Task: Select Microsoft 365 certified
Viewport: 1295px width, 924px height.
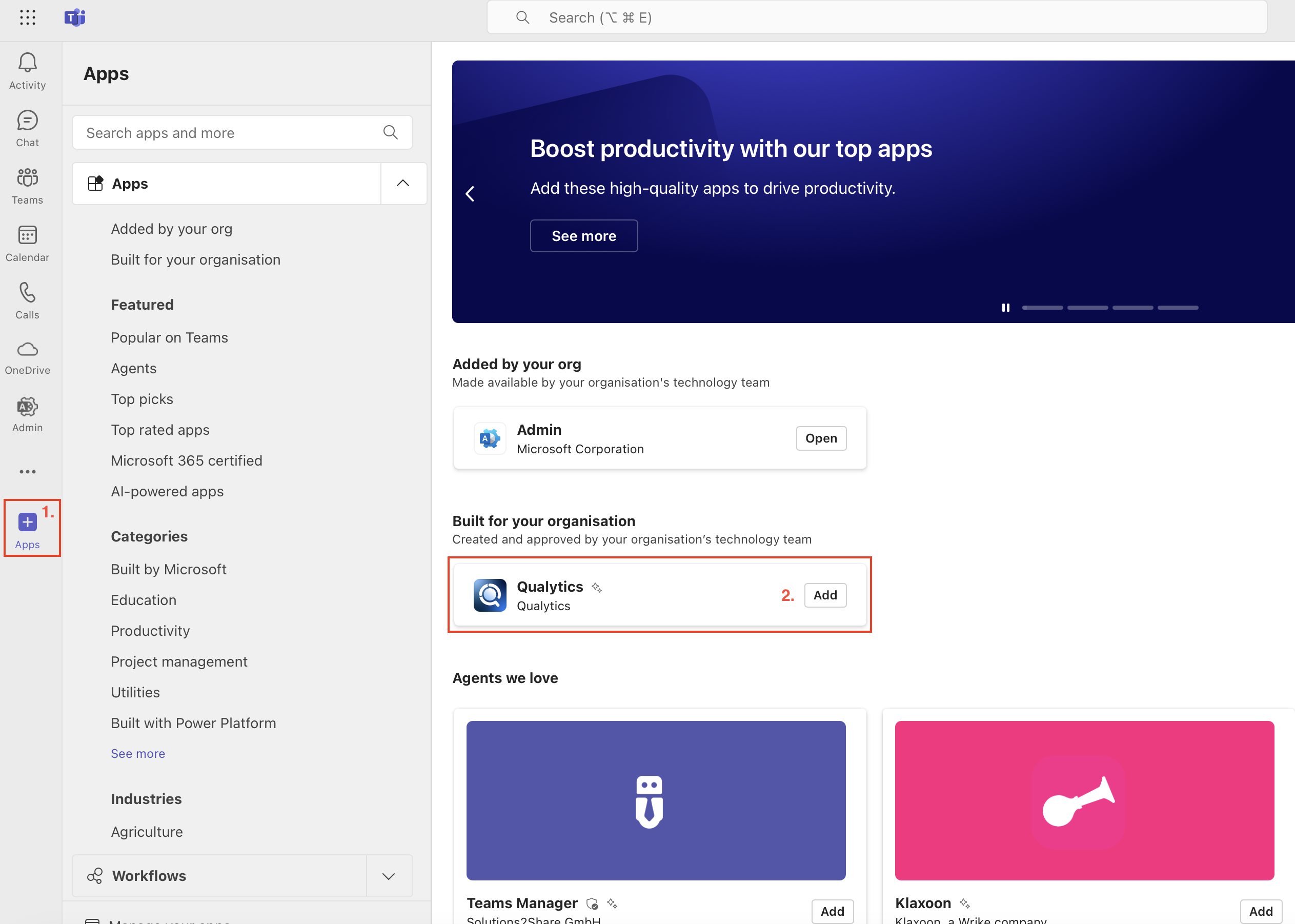Action: [187, 460]
